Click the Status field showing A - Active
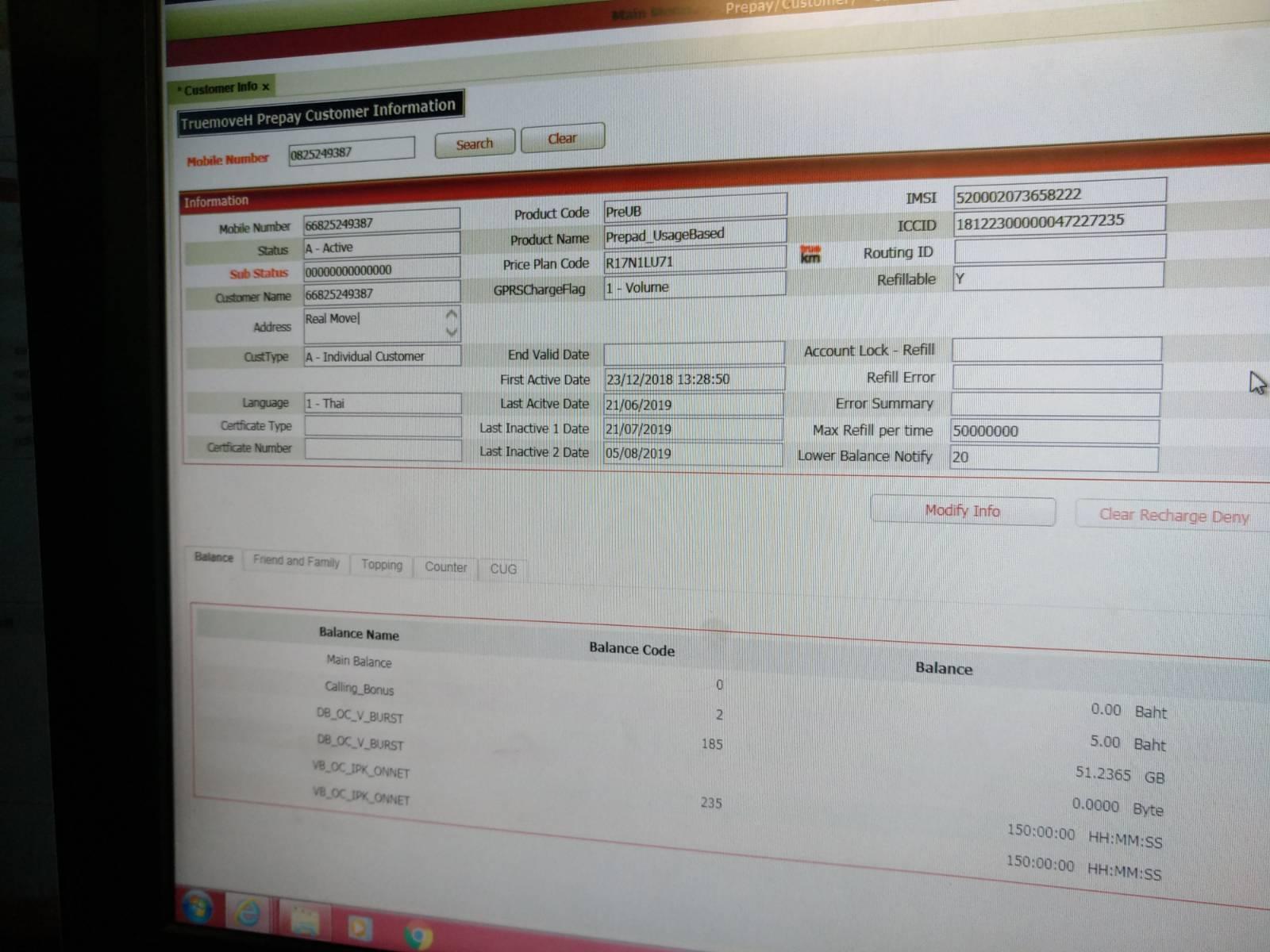Image resolution: width=1270 pixels, height=952 pixels. coord(381,247)
